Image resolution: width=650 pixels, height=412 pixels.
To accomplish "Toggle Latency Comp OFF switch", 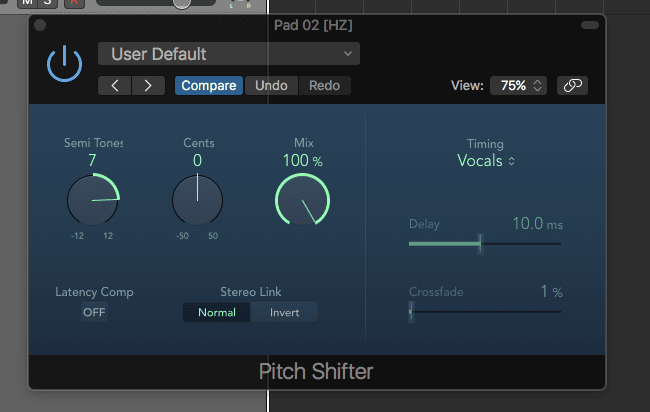I will 94,312.
